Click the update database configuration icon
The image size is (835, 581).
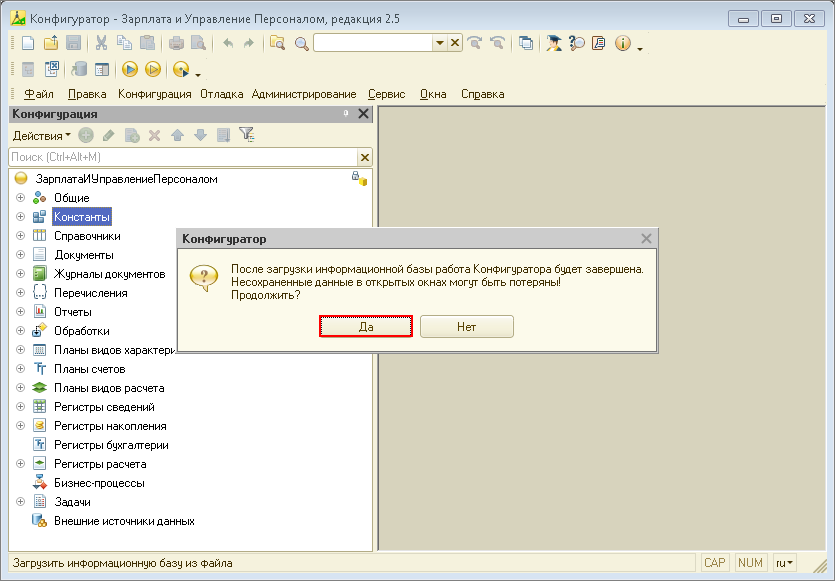[x=79, y=69]
